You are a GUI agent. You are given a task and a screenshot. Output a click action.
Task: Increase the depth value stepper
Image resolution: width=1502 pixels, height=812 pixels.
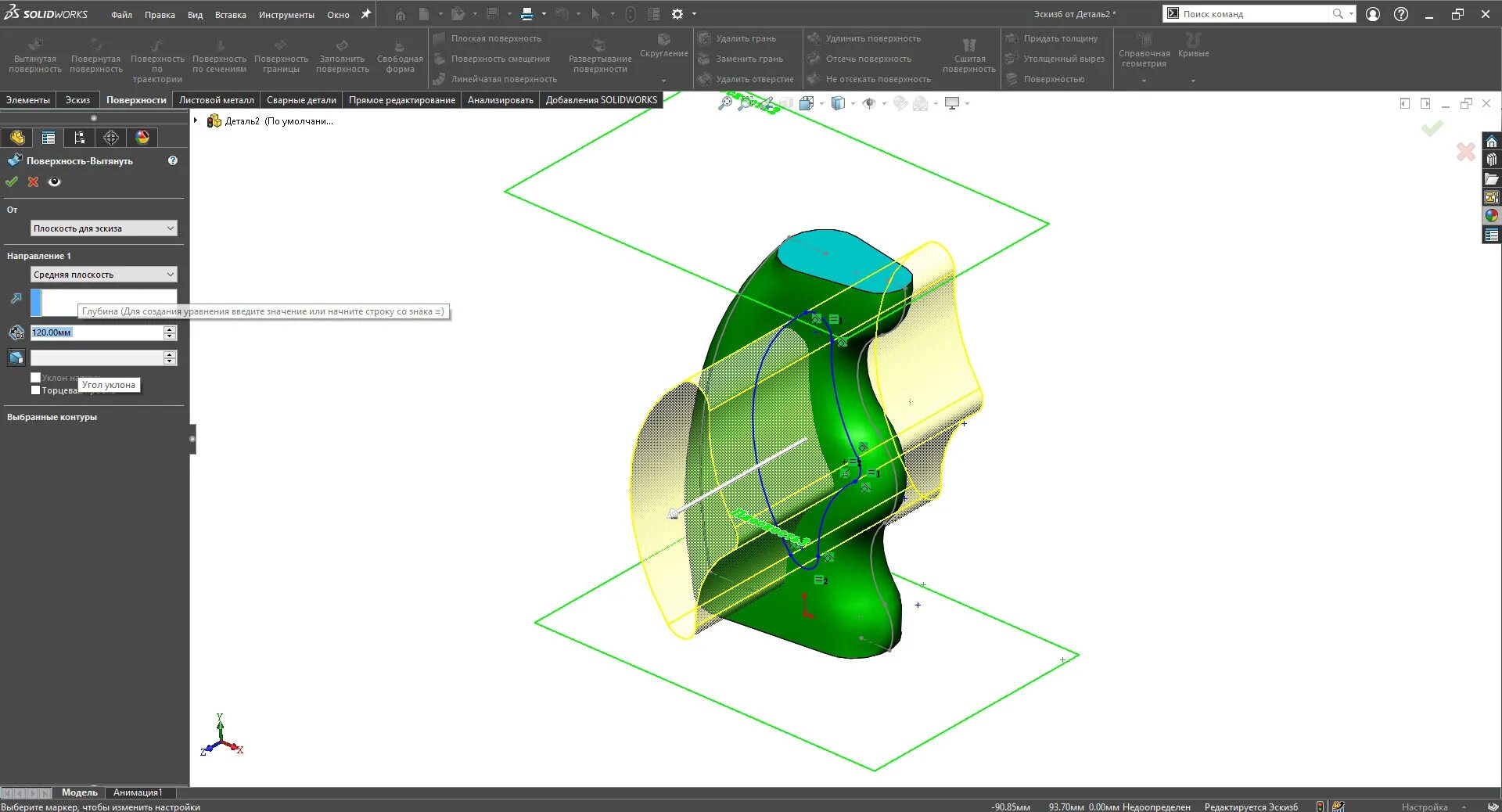click(170, 329)
